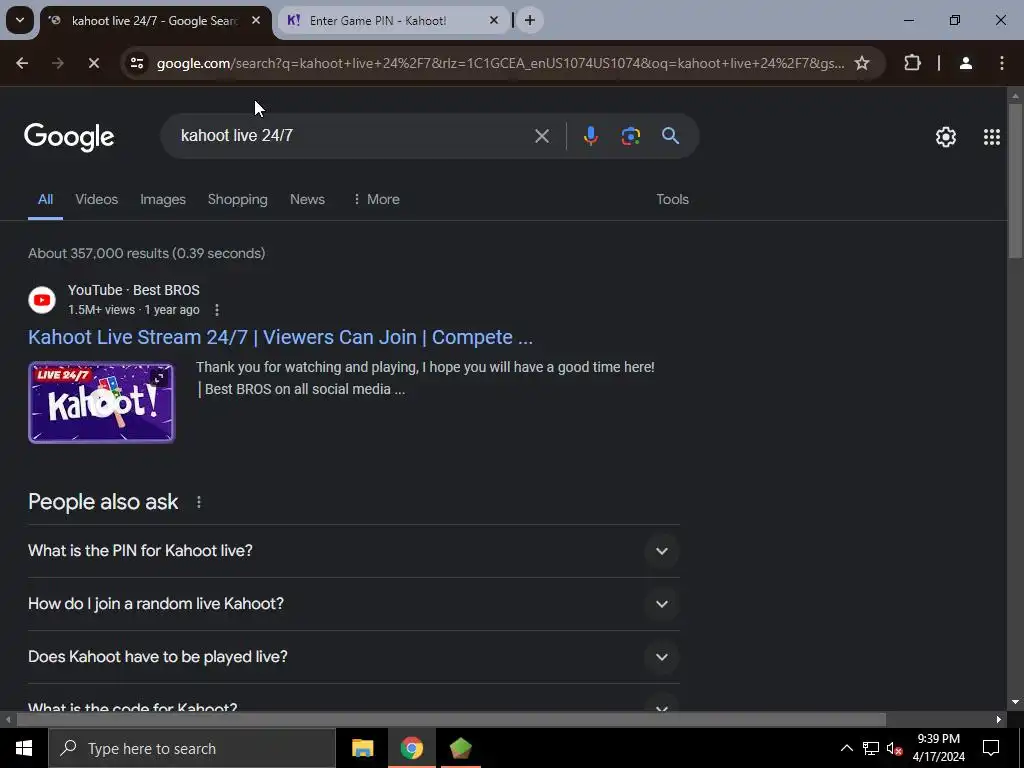This screenshot has height=768, width=1024.
Task: Go back to the previous page
Action: [x=22, y=63]
